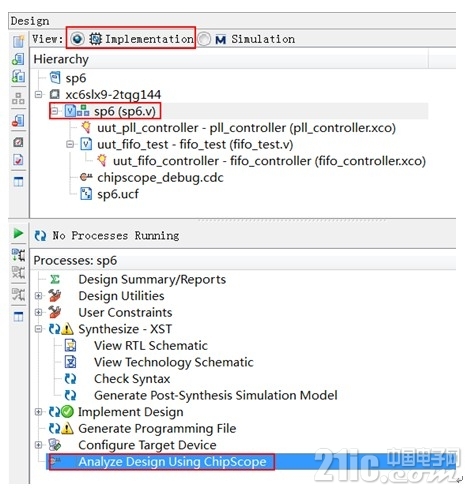Image resolution: width=468 pixels, height=491 pixels.
Task: Click the sp6.ucf constraints file icon
Action: click(x=86, y=194)
